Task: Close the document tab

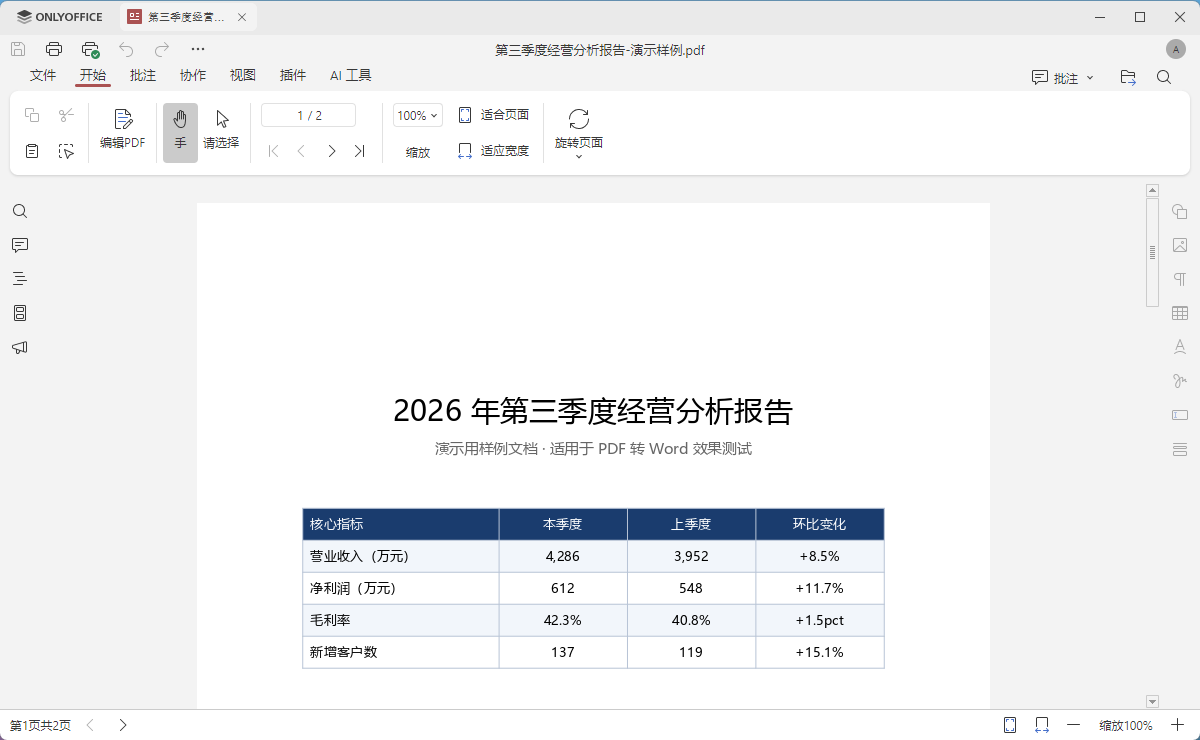Action: pos(242,17)
